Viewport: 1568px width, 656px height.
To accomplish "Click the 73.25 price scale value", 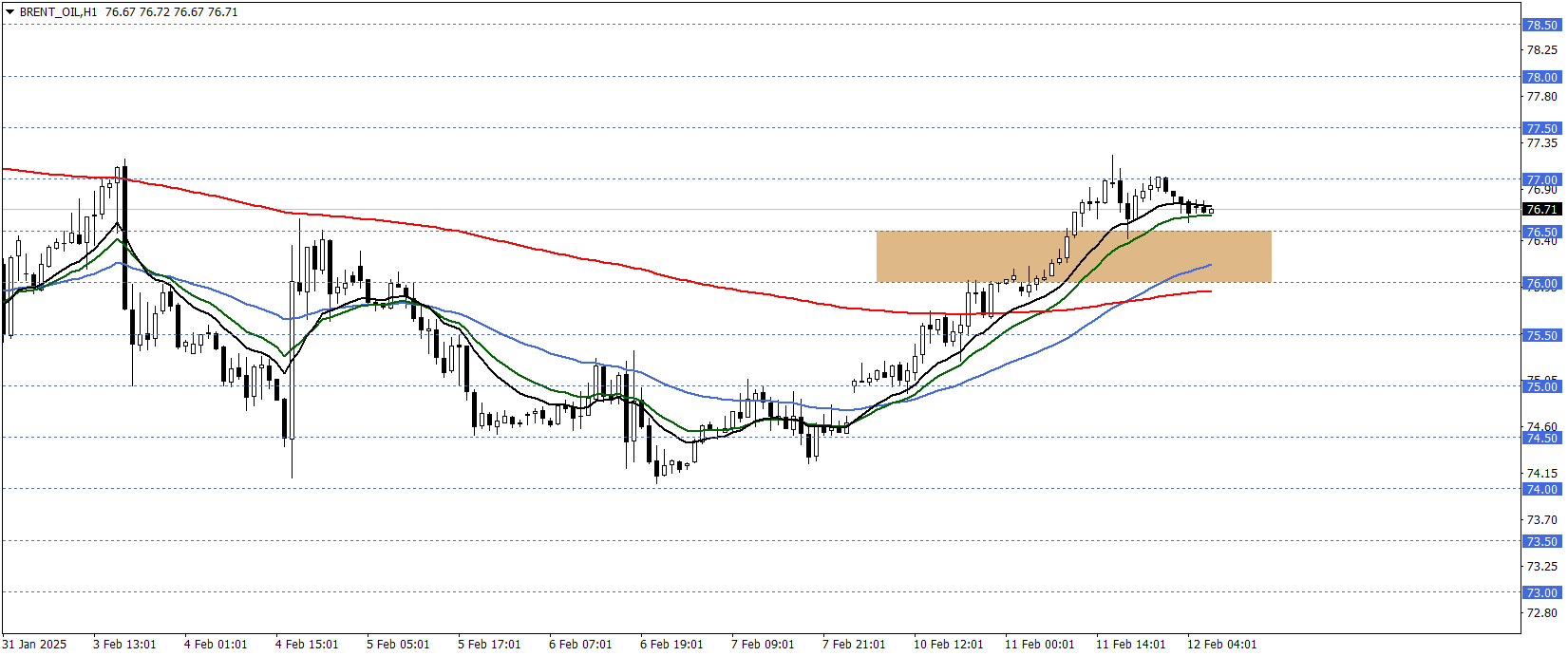I will pos(1541,566).
